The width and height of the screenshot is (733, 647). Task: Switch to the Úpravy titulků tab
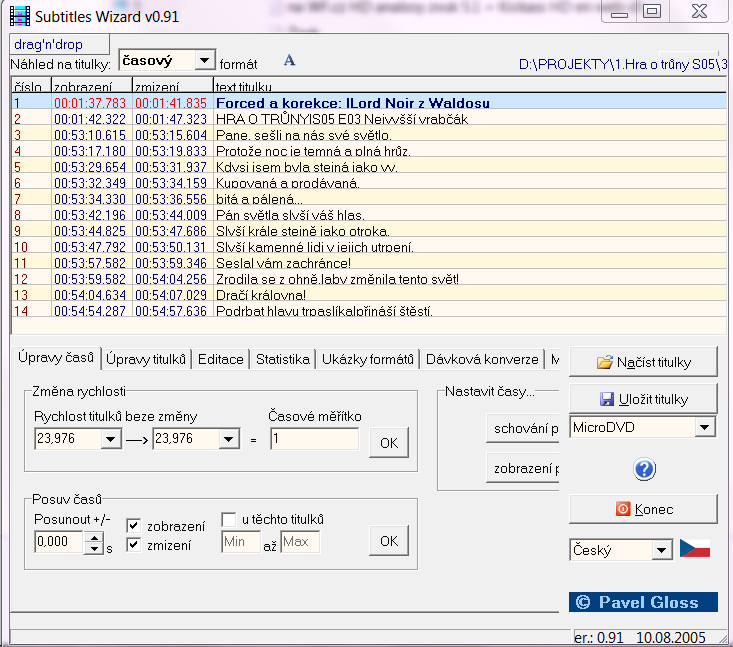[x=147, y=359]
